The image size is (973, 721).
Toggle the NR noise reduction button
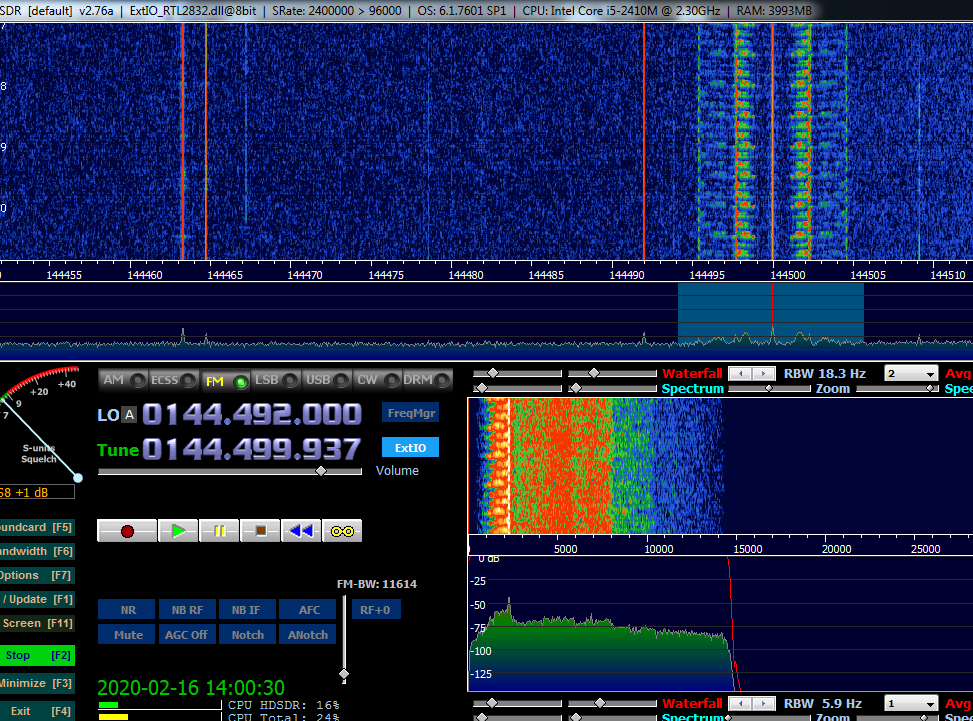(x=127, y=610)
